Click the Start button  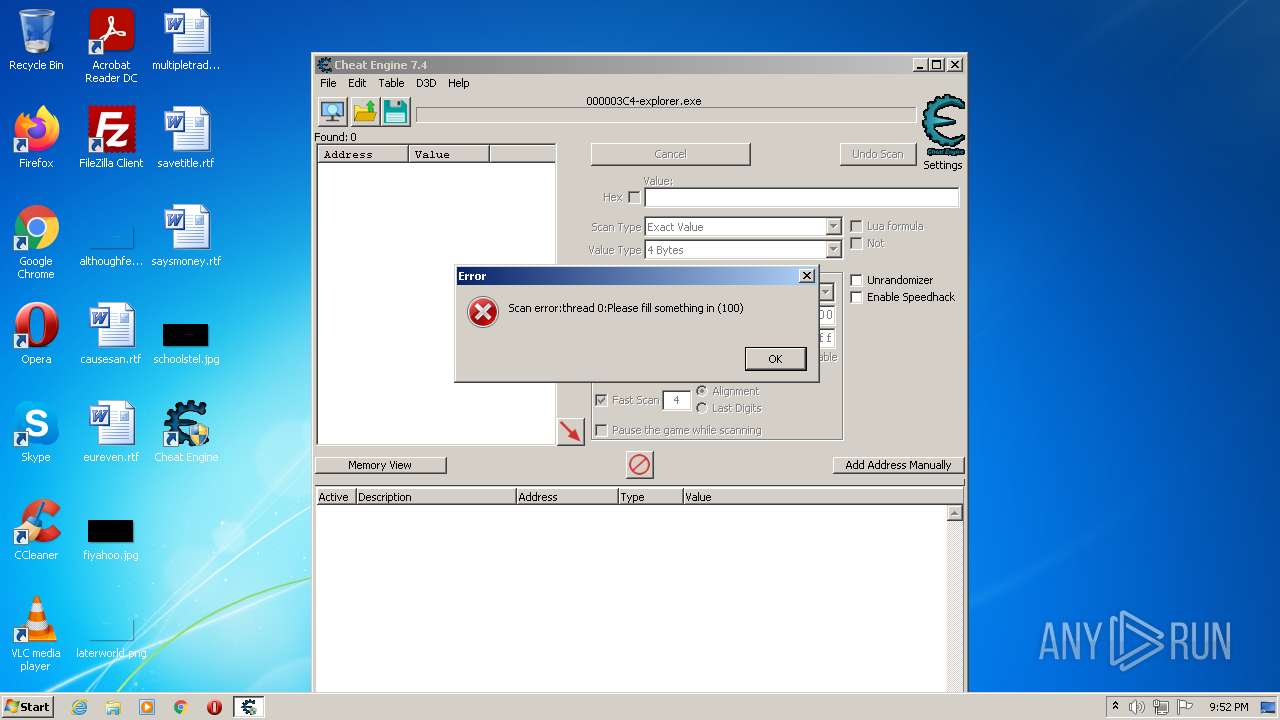tap(28, 707)
